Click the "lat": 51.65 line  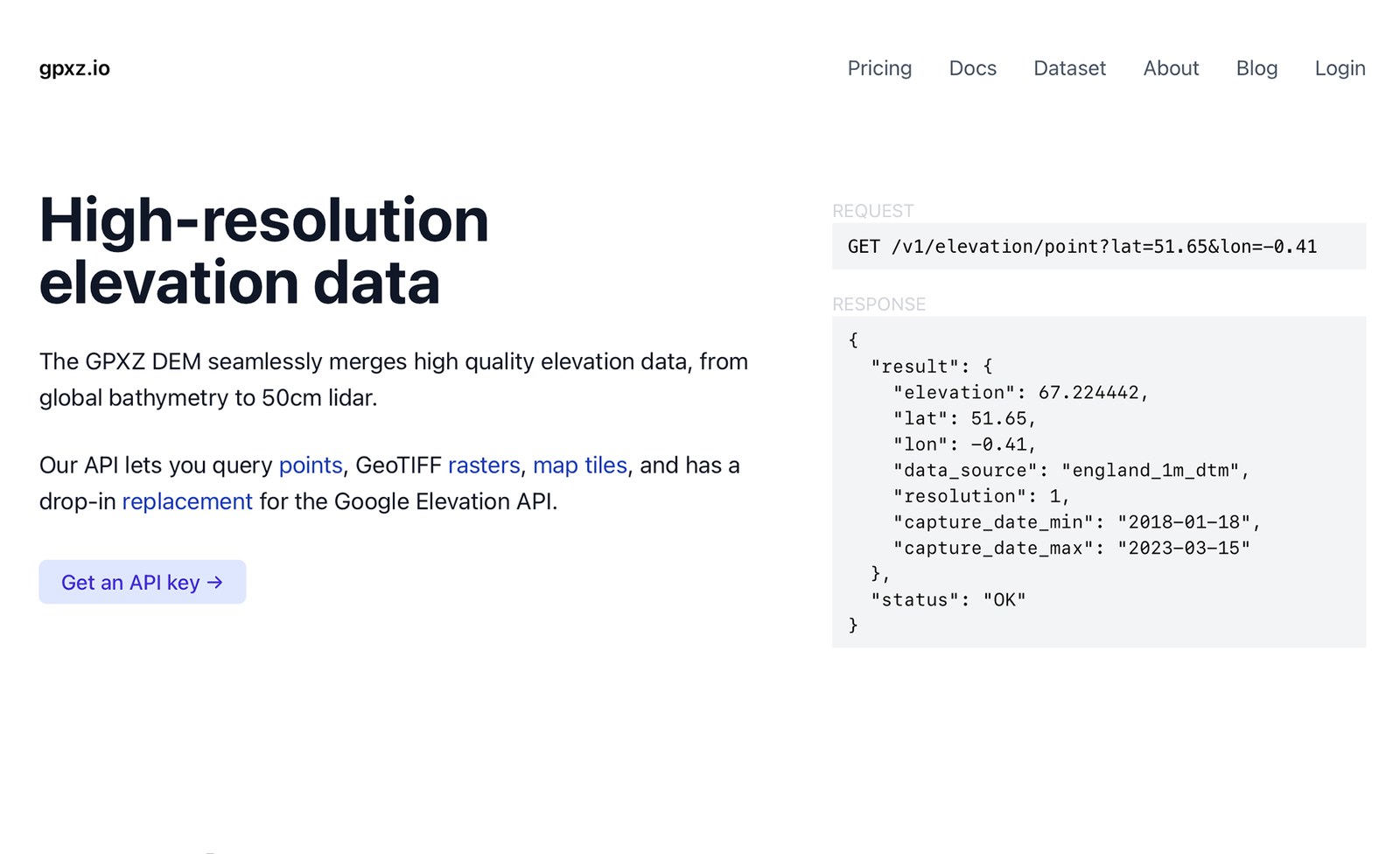pyautogui.click(x=964, y=418)
